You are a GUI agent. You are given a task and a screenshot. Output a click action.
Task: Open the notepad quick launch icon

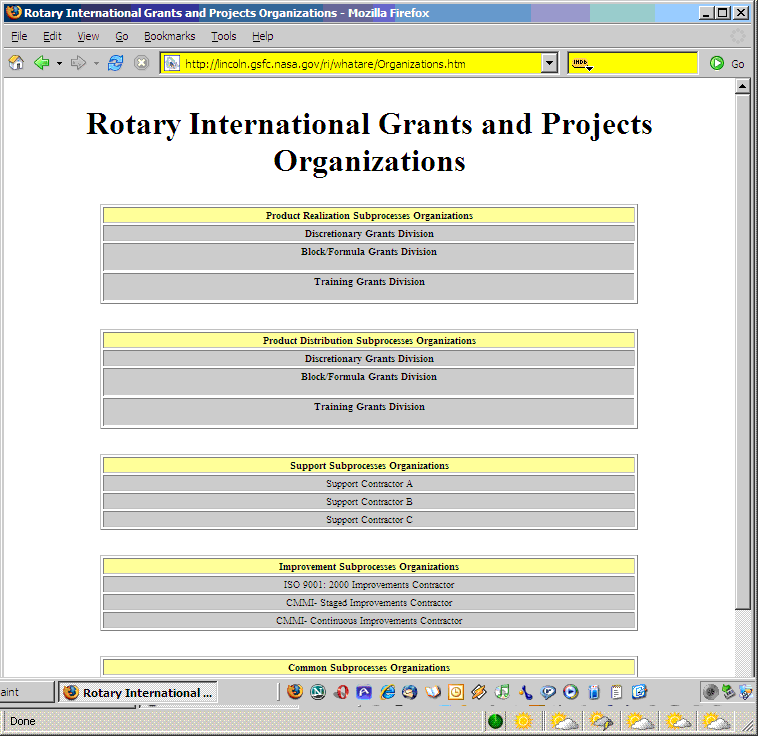tap(616, 692)
